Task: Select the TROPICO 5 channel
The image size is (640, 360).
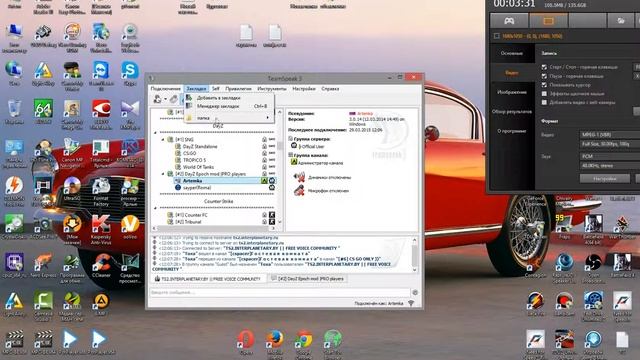Action: pyautogui.click(x=194, y=160)
